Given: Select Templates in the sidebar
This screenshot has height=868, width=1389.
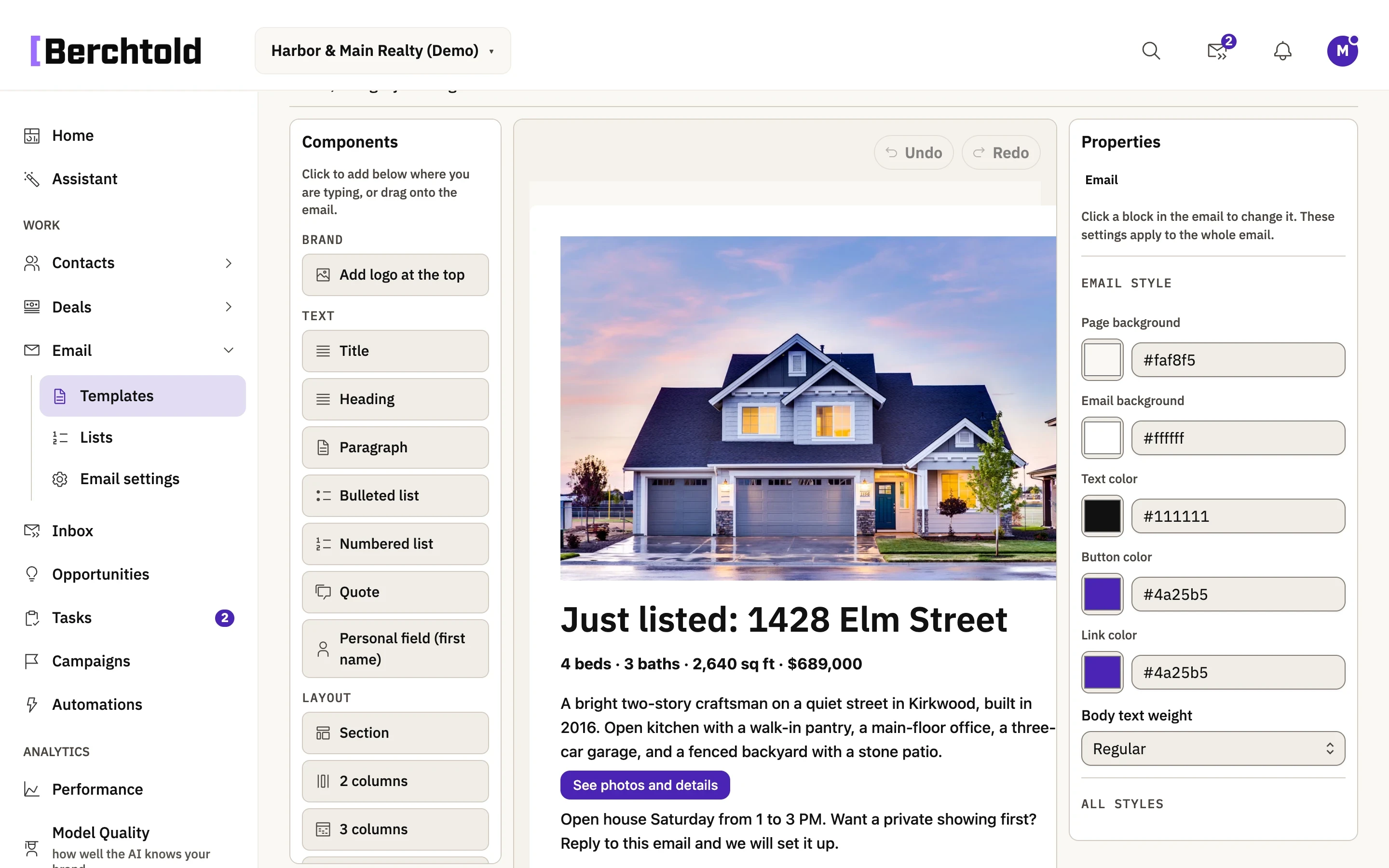Looking at the screenshot, I should click(142, 396).
